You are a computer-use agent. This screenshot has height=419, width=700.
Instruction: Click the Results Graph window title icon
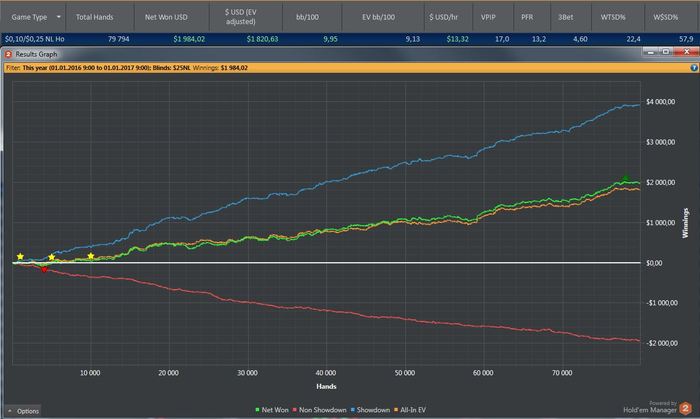(x=8, y=54)
